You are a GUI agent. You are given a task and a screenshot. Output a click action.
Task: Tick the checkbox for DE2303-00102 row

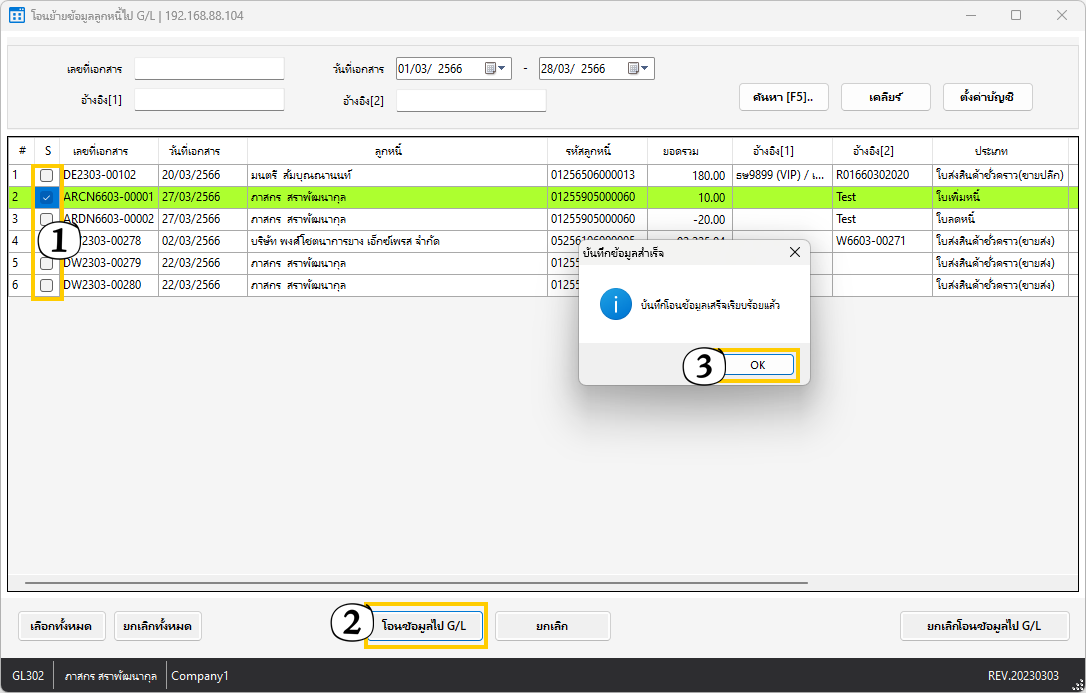coord(47,175)
